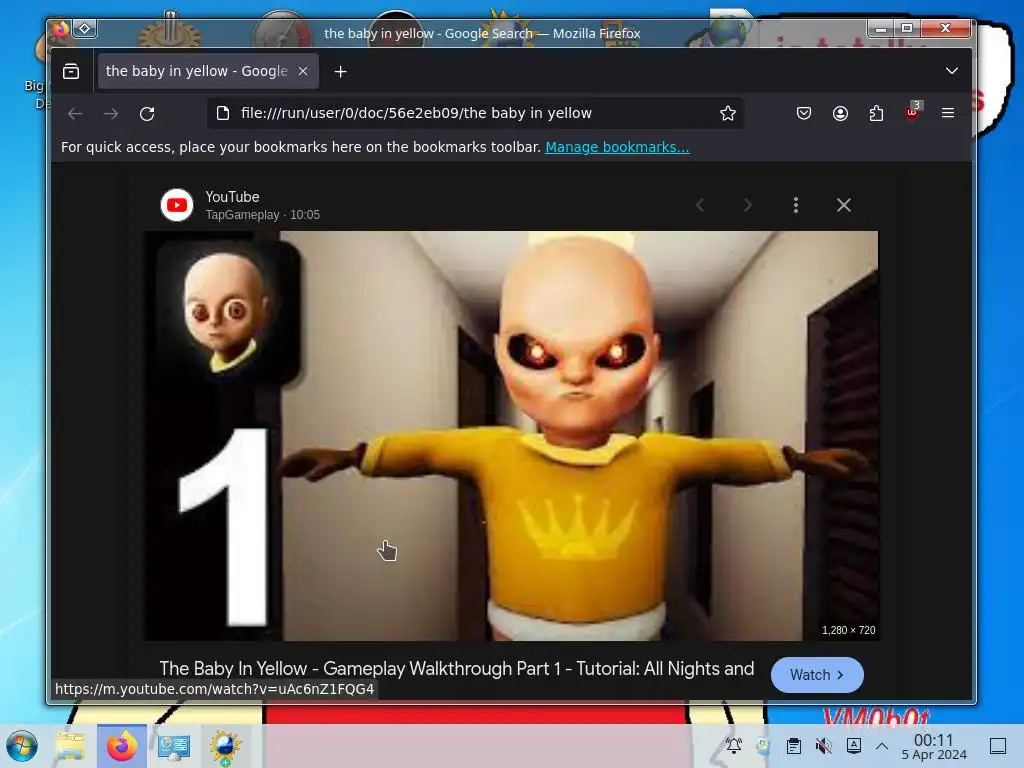Launch the software discover taskbar icon
Screen dimensions: 1024x768
(225, 747)
